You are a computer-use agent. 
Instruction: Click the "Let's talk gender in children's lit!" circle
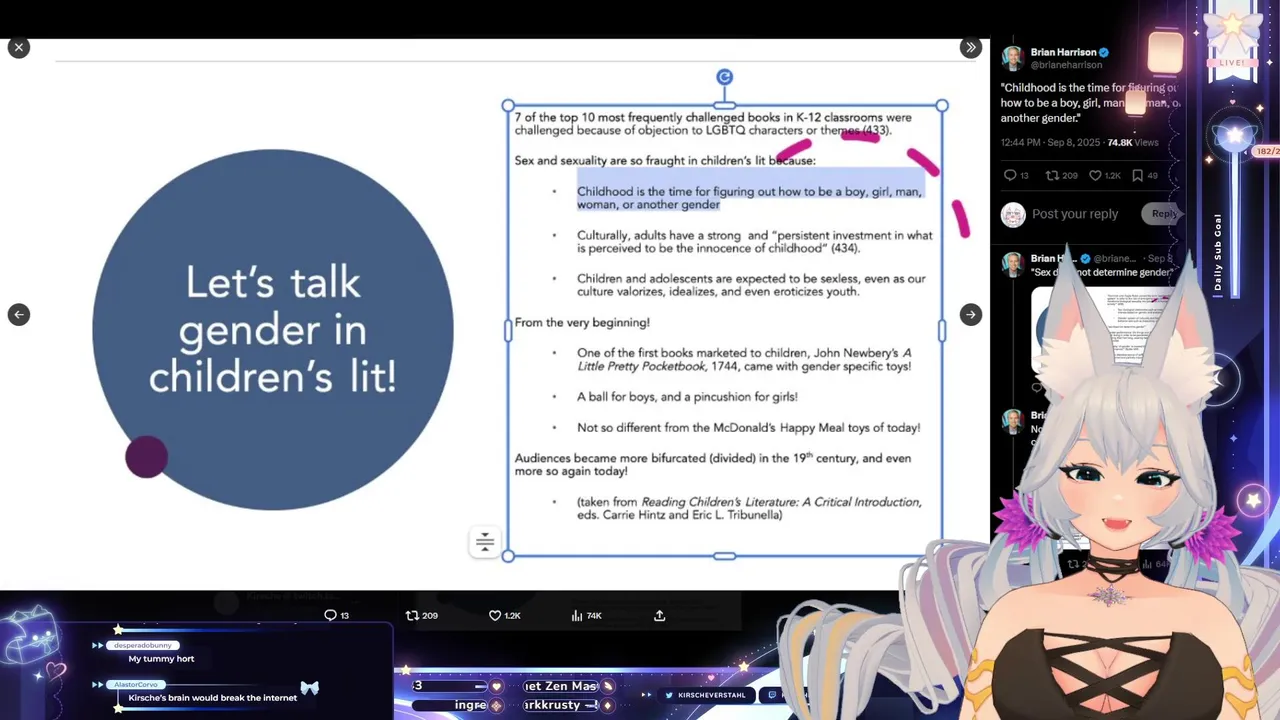(x=272, y=330)
